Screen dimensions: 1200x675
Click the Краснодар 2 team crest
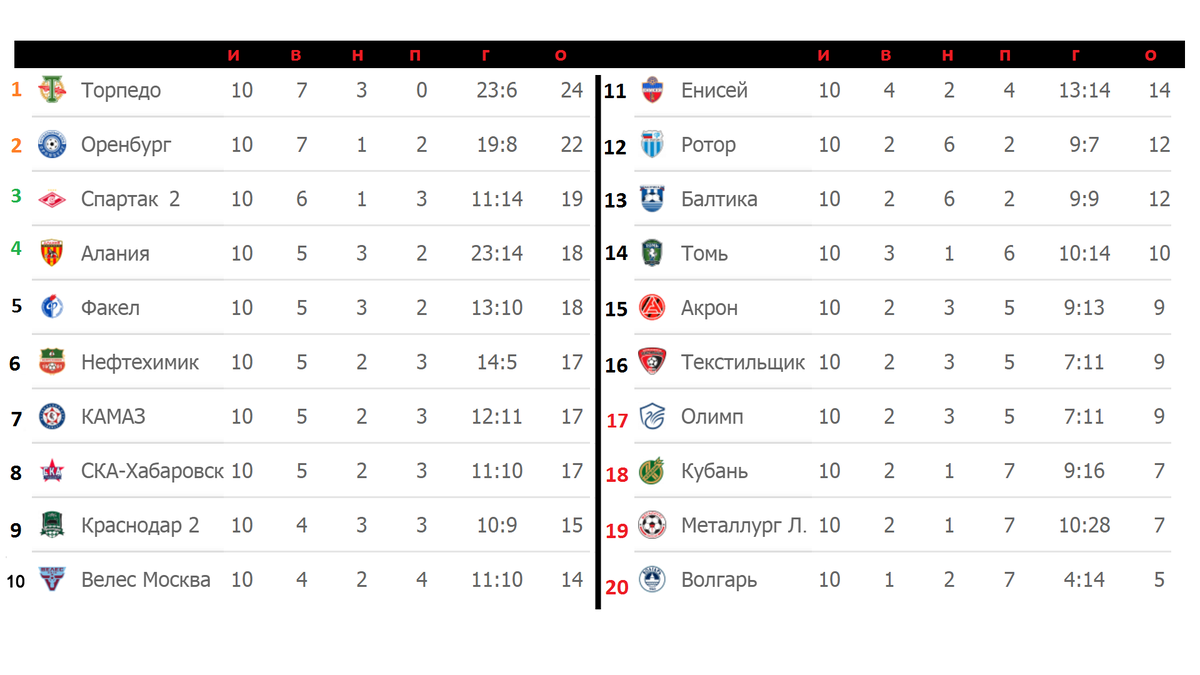click(52, 525)
